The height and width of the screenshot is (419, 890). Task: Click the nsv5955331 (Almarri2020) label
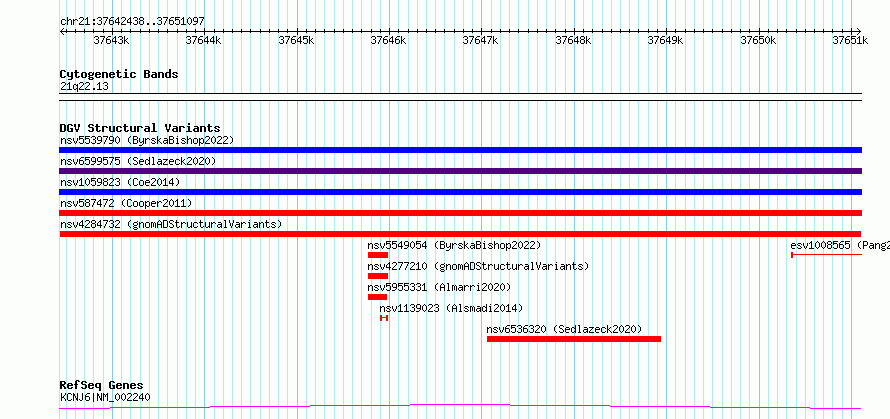(x=439, y=287)
